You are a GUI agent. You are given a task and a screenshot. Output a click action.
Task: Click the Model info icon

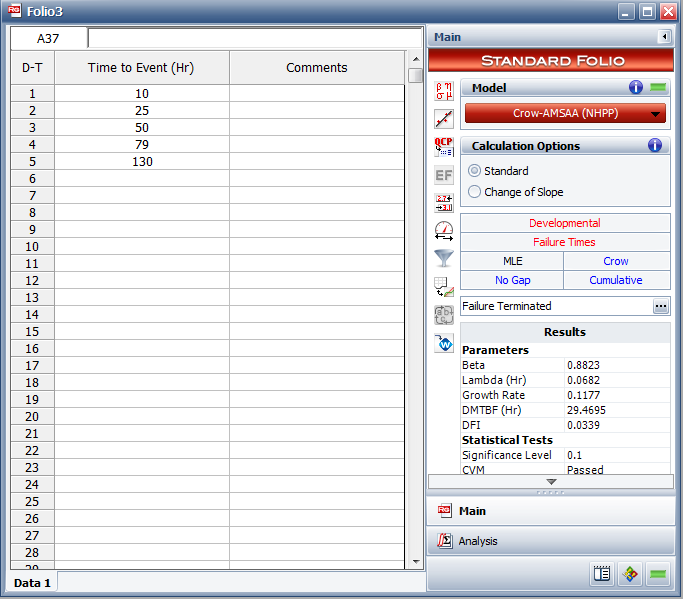[636, 88]
